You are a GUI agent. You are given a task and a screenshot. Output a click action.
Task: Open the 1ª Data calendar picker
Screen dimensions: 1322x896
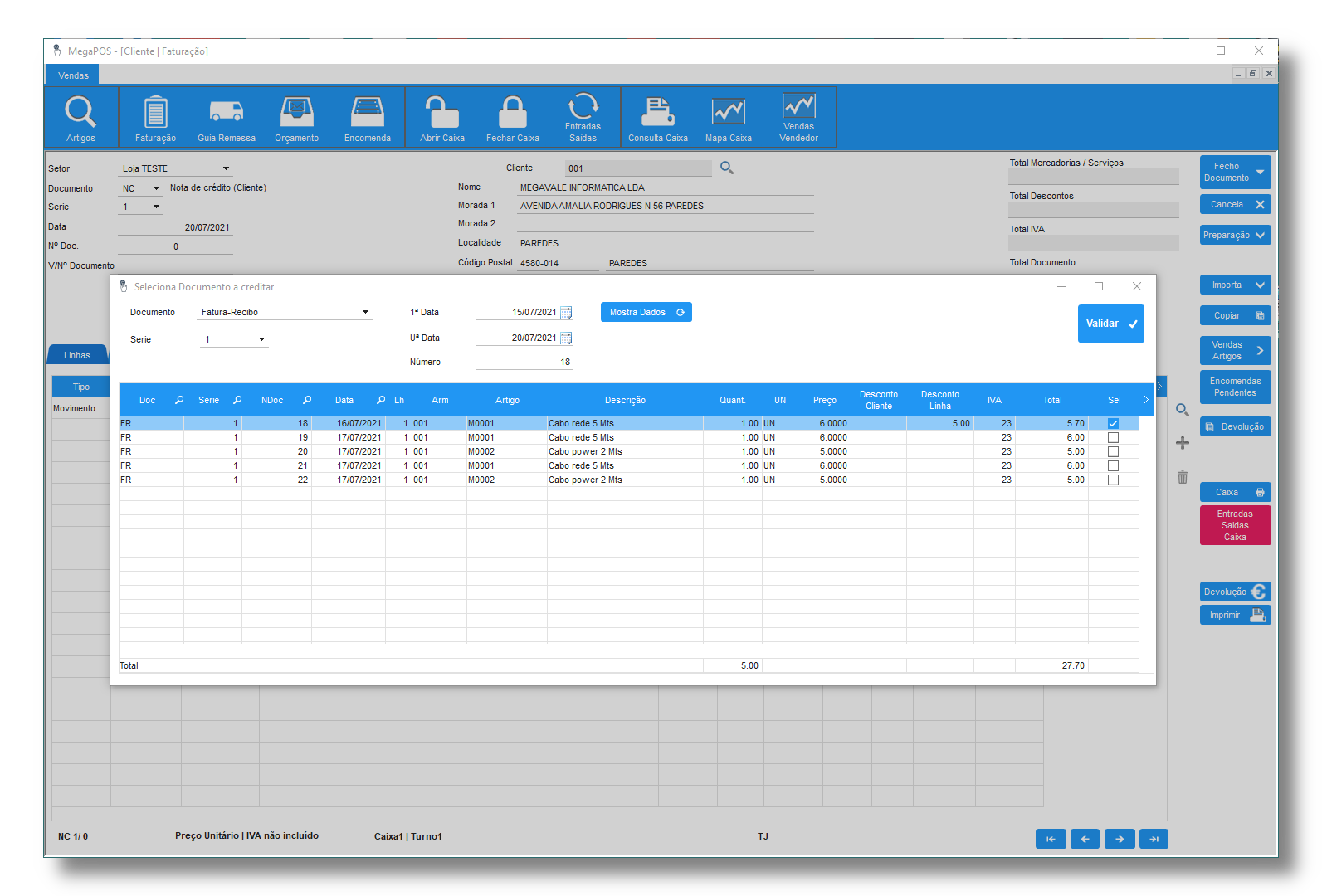pos(566,313)
